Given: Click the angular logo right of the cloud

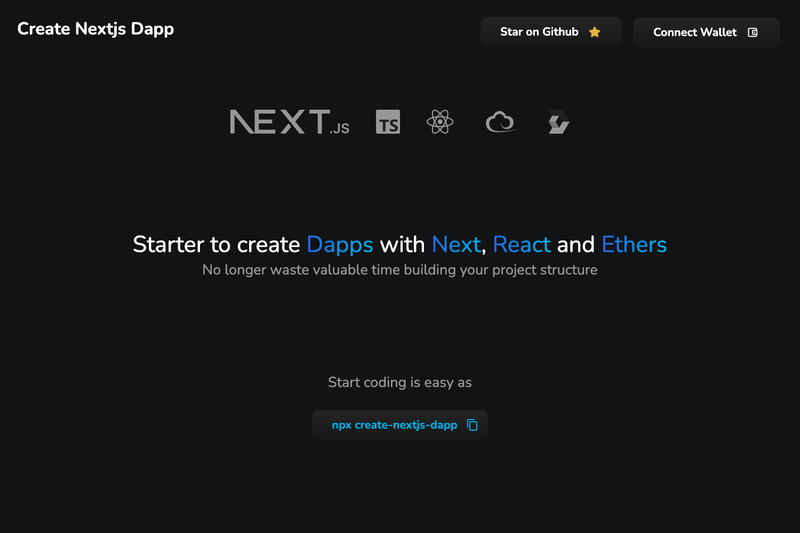Looking at the screenshot, I should point(558,122).
